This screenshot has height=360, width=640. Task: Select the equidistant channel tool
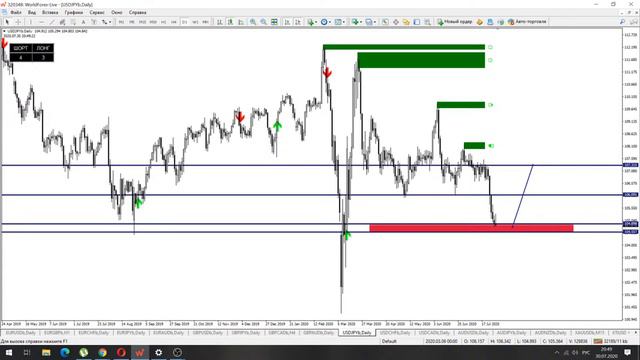click(62, 22)
